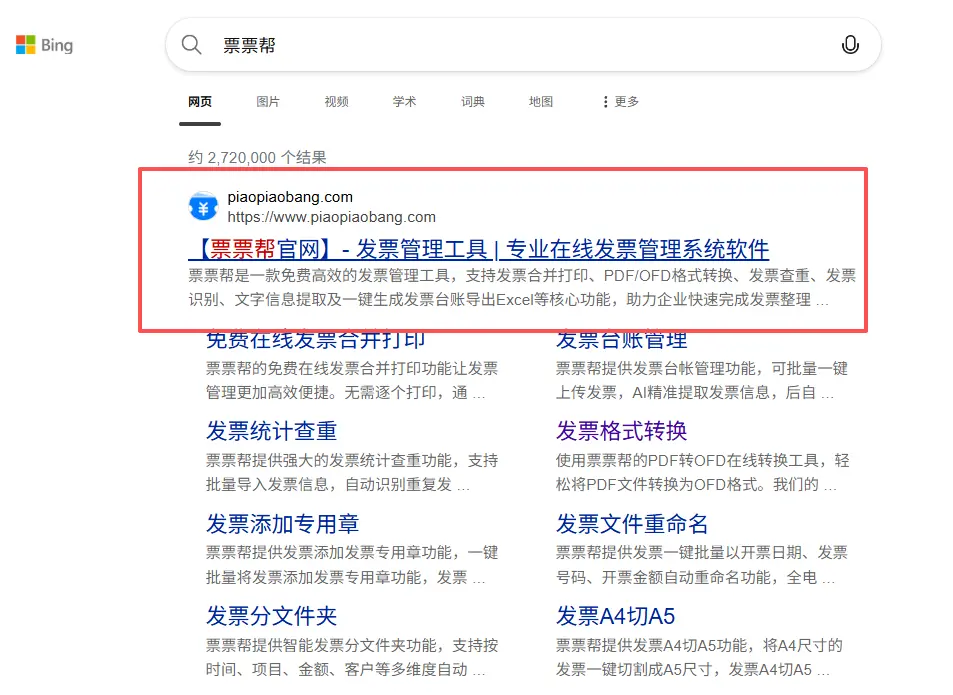
Task: Click the Bing logo
Action: [x=45, y=45]
